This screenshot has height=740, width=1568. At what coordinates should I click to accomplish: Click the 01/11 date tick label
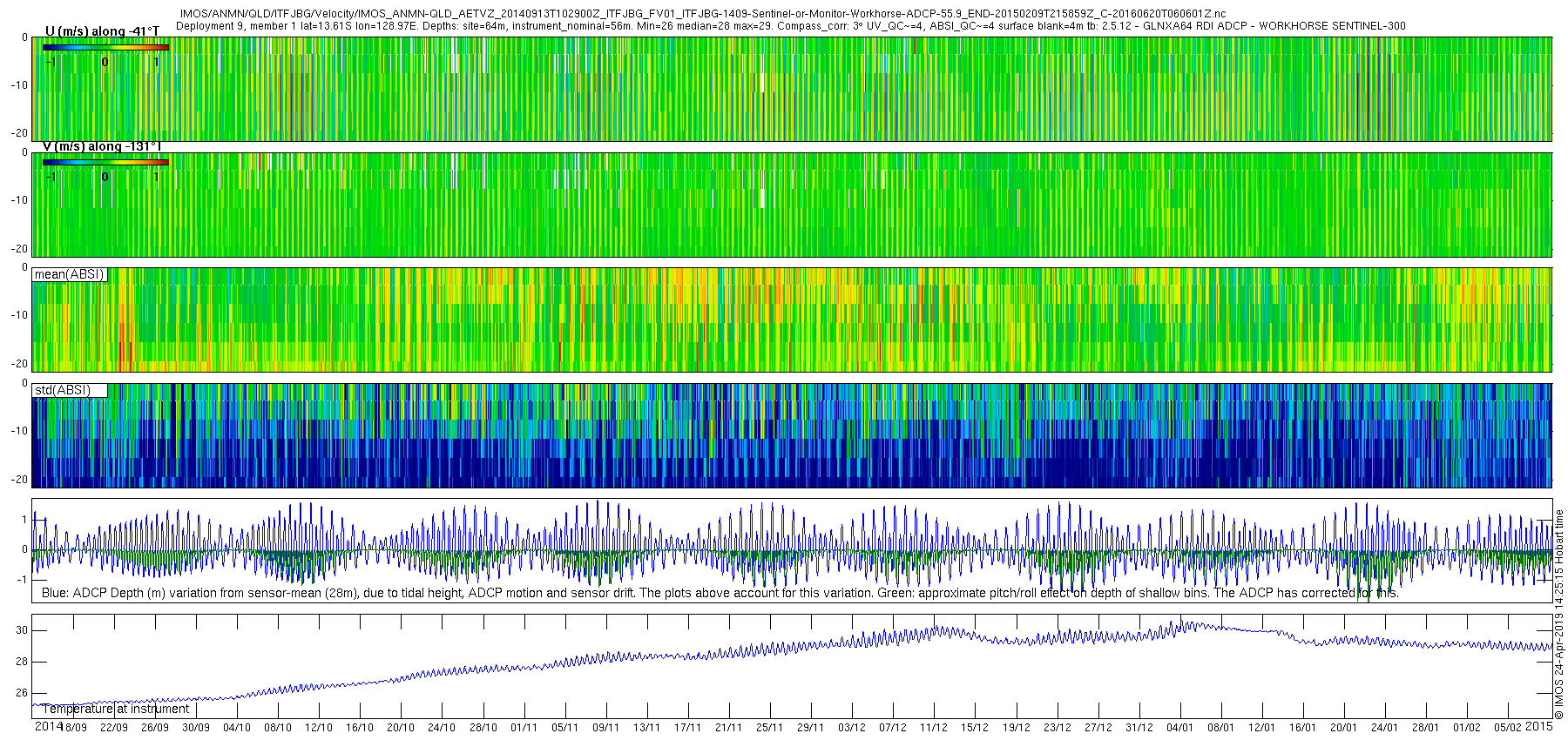pyautogui.click(x=524, y=728)
